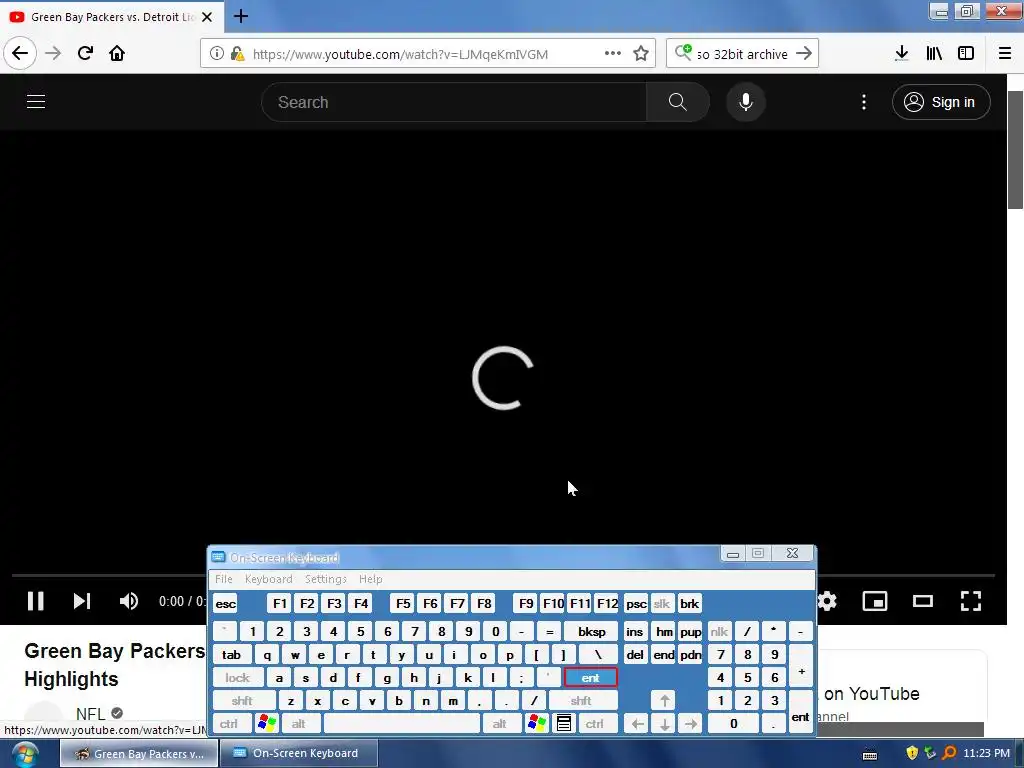
Task: Click the space bar on On-Screen Keyboard
Action: (402, 724)
